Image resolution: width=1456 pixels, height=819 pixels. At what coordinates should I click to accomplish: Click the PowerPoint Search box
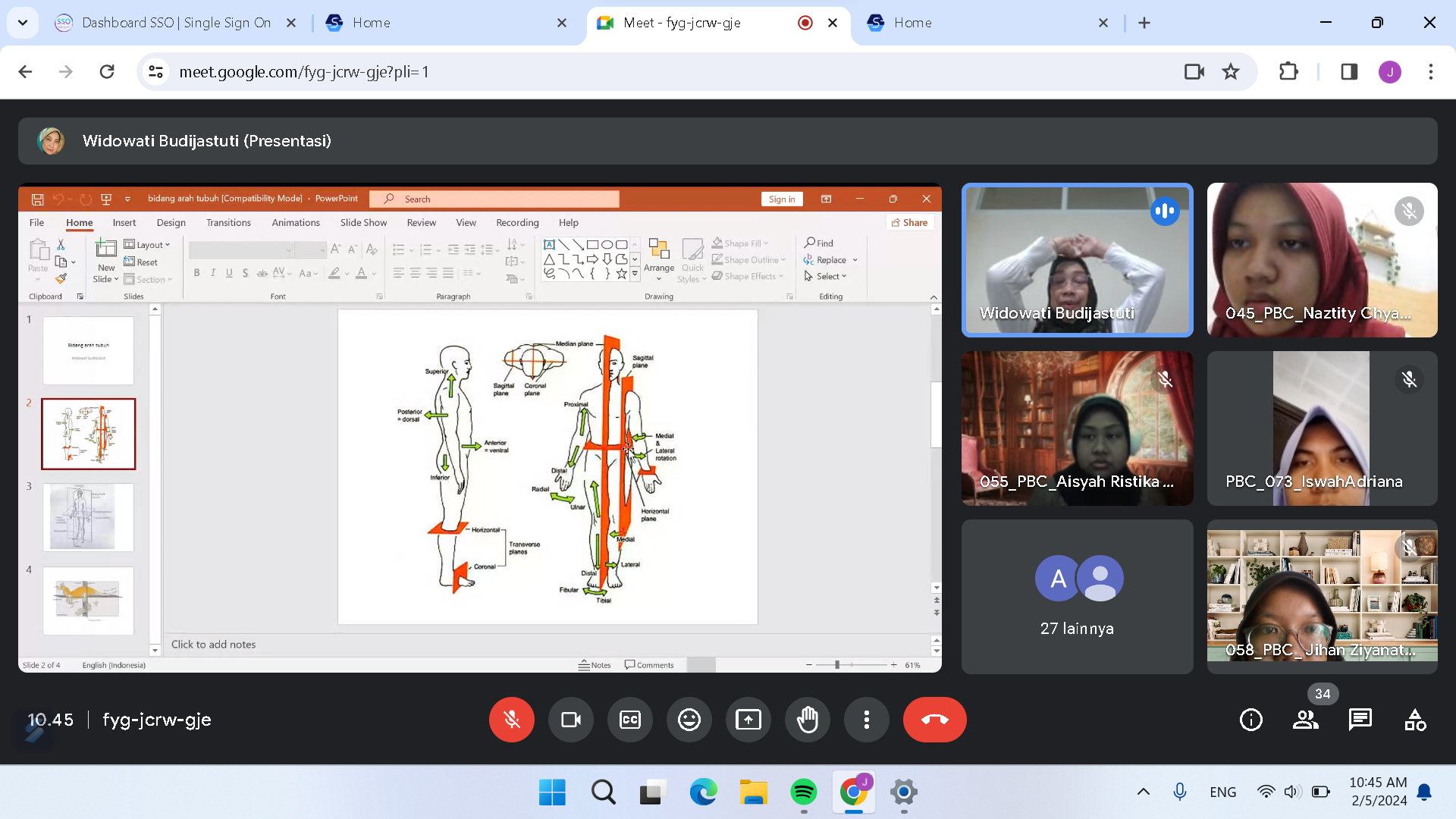494,199
